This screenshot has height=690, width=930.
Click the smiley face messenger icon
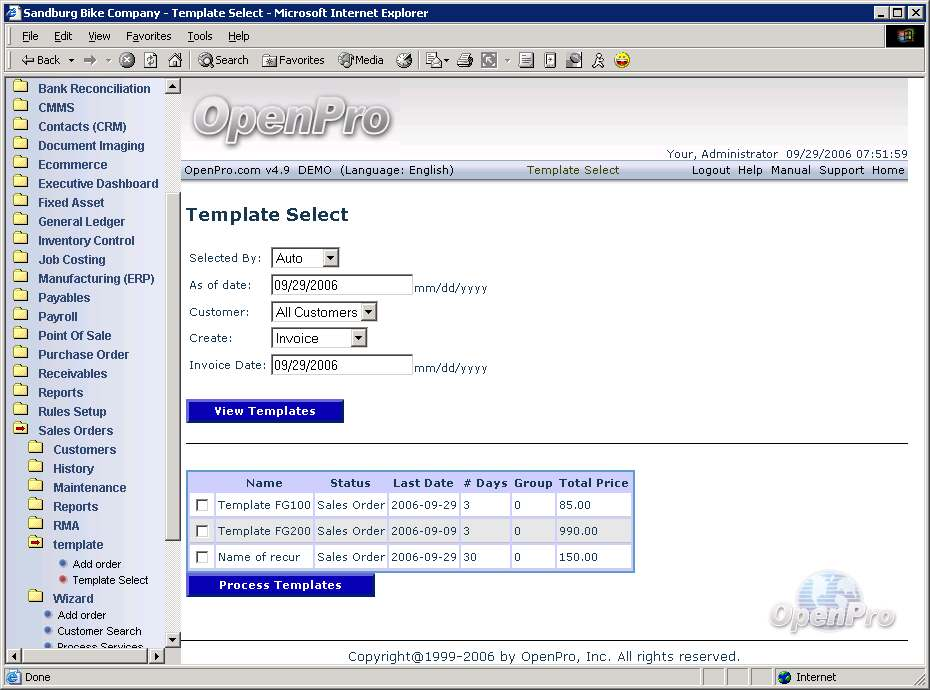tap(622, 60)
